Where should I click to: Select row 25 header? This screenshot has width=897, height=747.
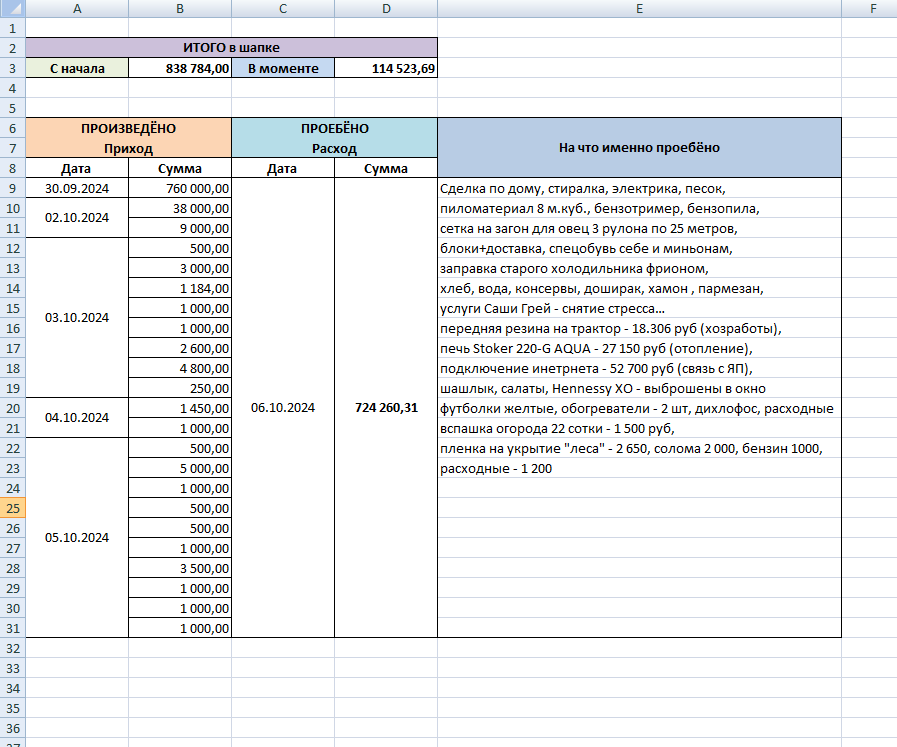[13, 508]
